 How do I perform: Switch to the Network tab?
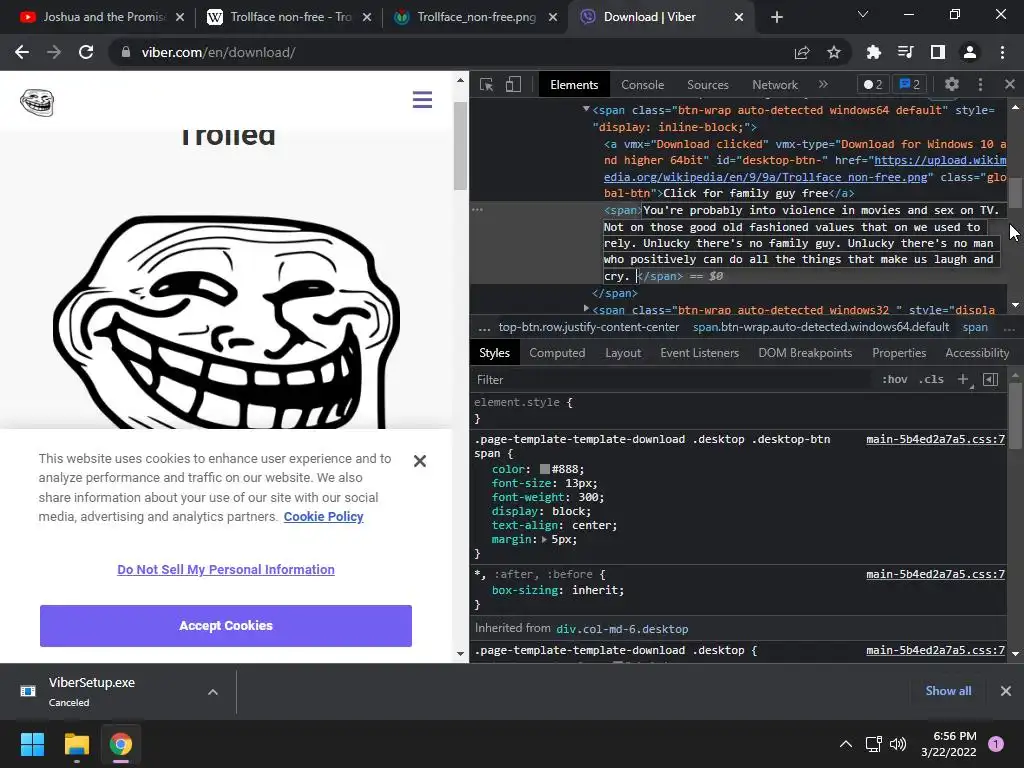[x=775, y=85]
